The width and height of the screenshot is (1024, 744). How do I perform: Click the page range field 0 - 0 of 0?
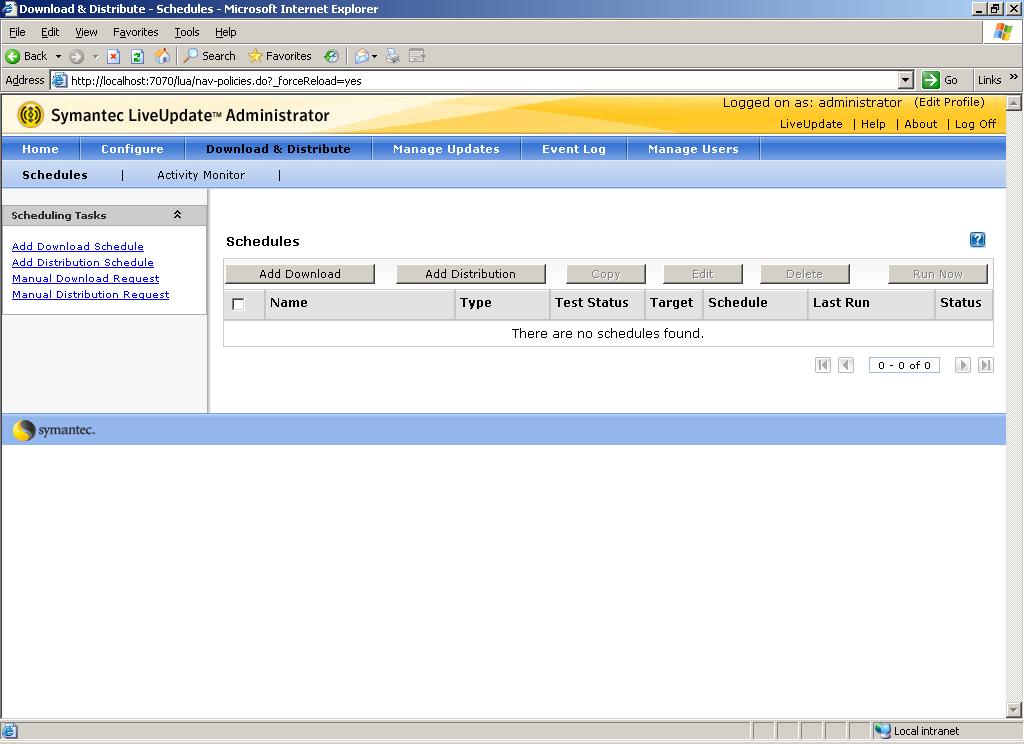click(x=904, y=365)
